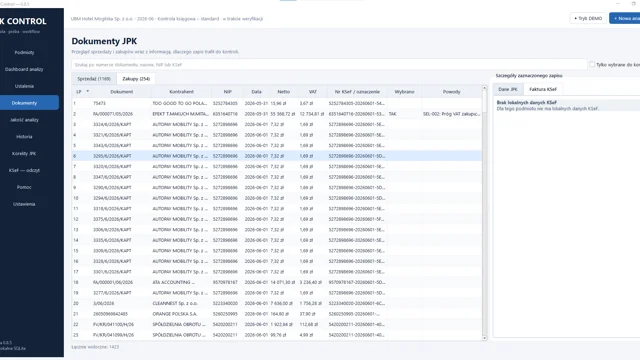Click SEL-002 Próg VAT reason cell
The image size is (640, 360).
point(451,114)
